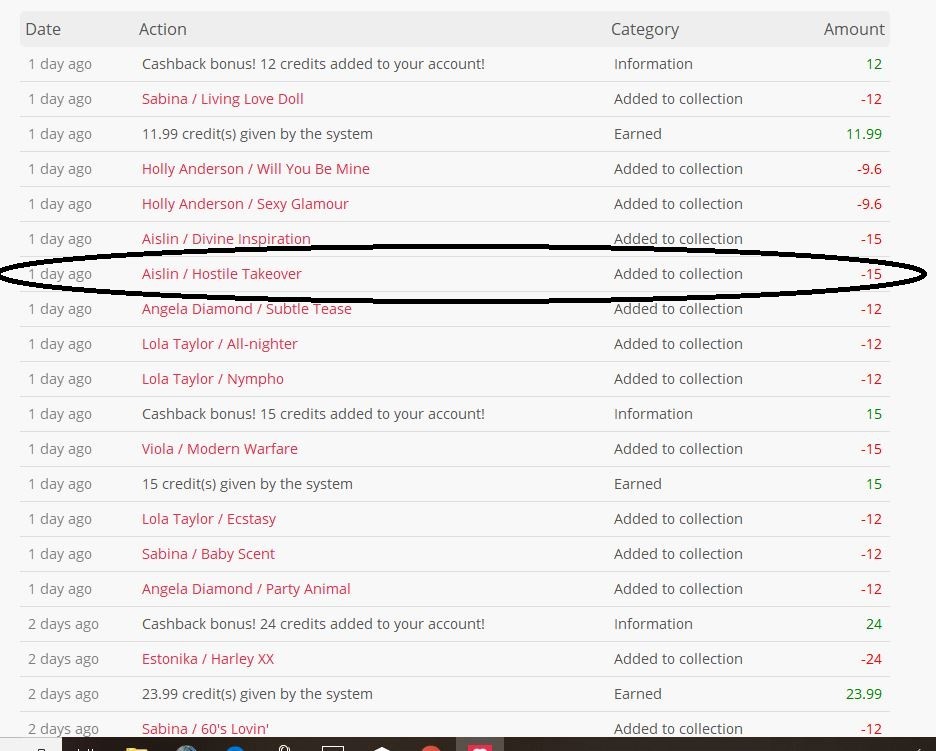Click 'Information' category in Cashback 15 row

(x=653, y=414)
